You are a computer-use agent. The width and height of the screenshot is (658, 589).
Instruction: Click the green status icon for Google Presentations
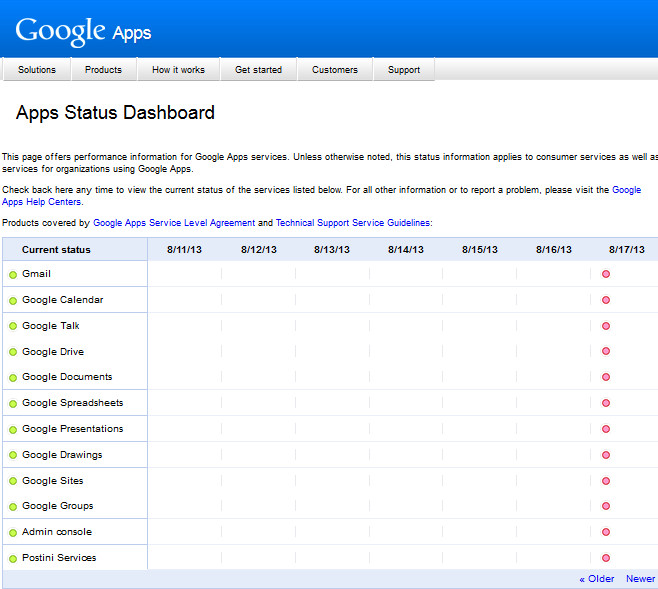pos(13,430)
